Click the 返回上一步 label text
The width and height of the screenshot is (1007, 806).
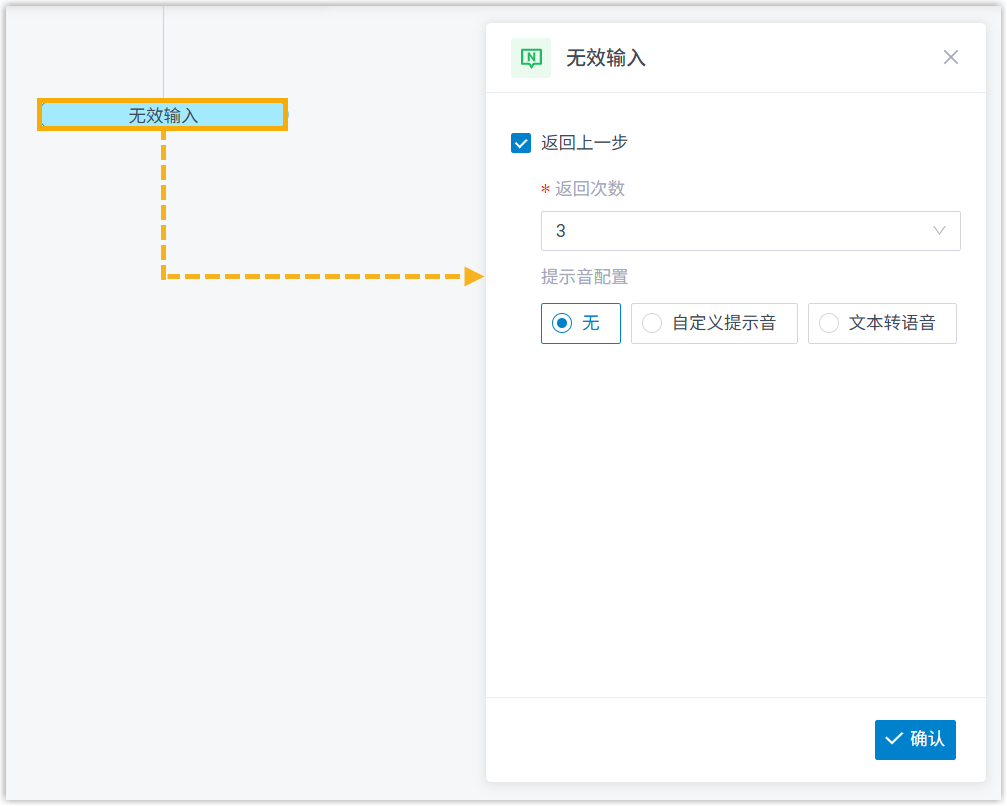(584, 143)
